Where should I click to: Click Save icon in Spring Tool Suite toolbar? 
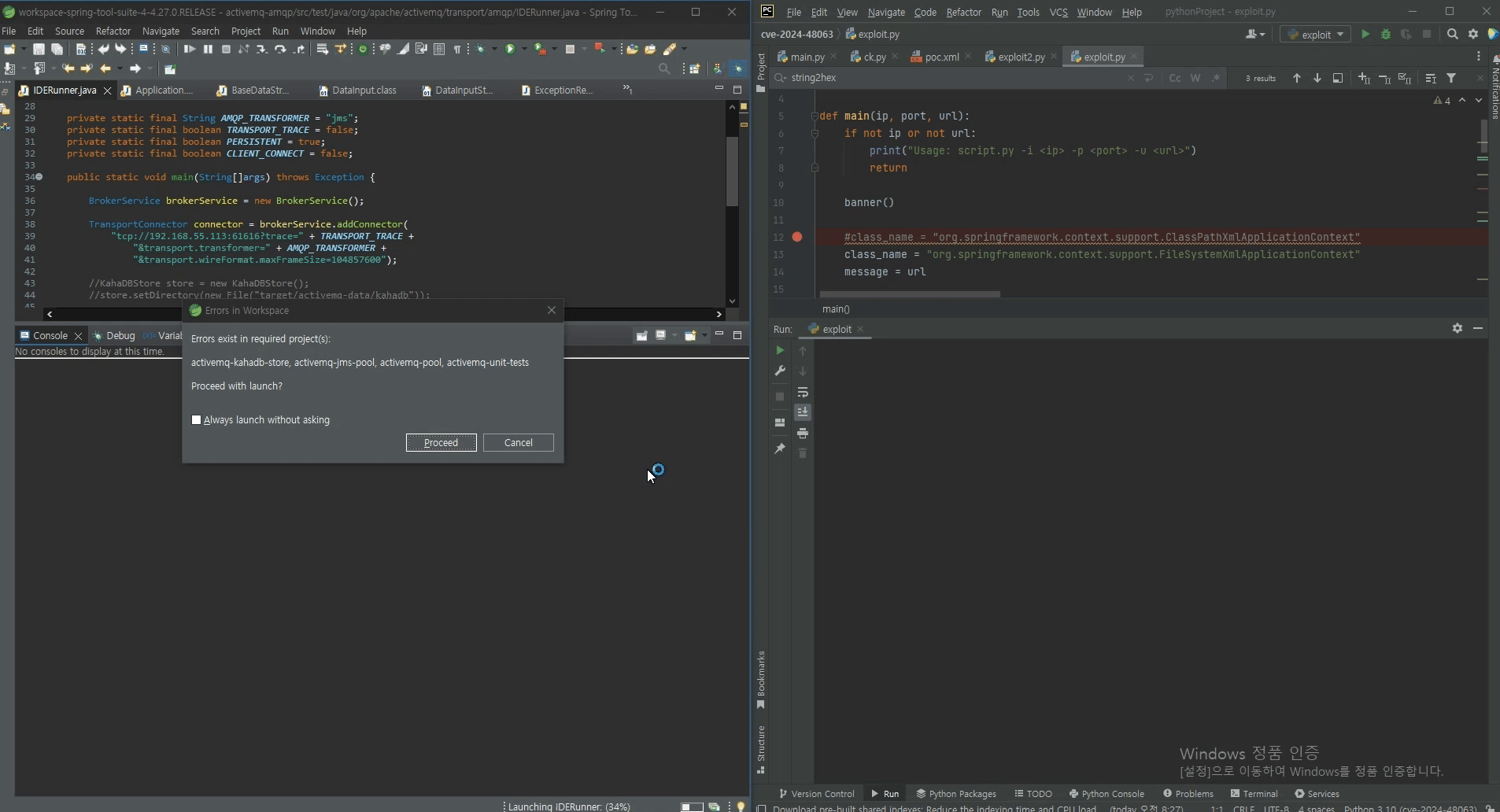[38, 49]
